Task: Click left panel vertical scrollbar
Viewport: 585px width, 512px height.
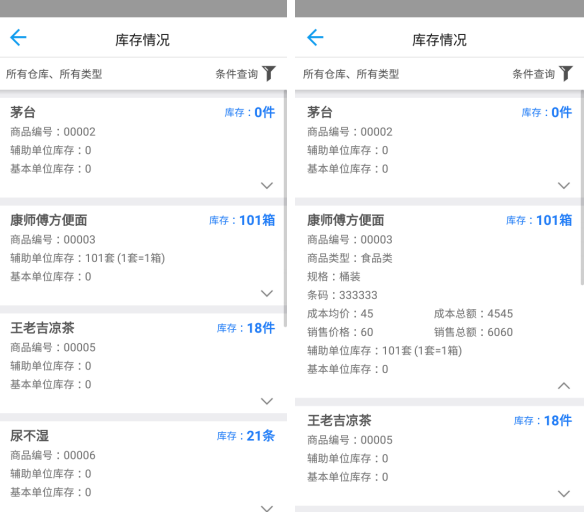Action: [285, 208]
